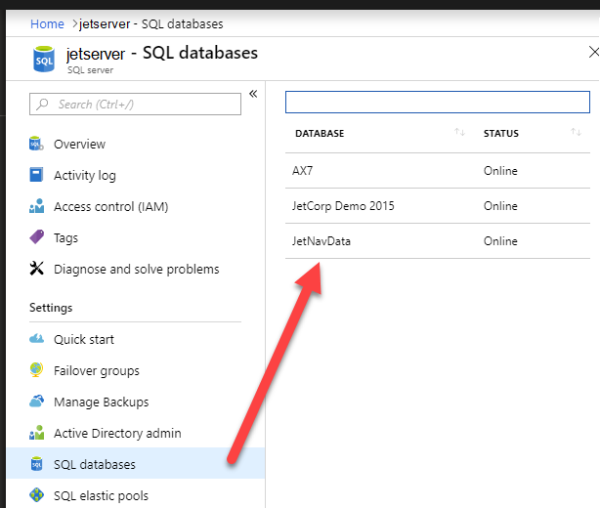The height and width of the screenshot is (508, 600).
Task: Click the Diagnose and solve problems wrench icon
Action: click(36, 269)
